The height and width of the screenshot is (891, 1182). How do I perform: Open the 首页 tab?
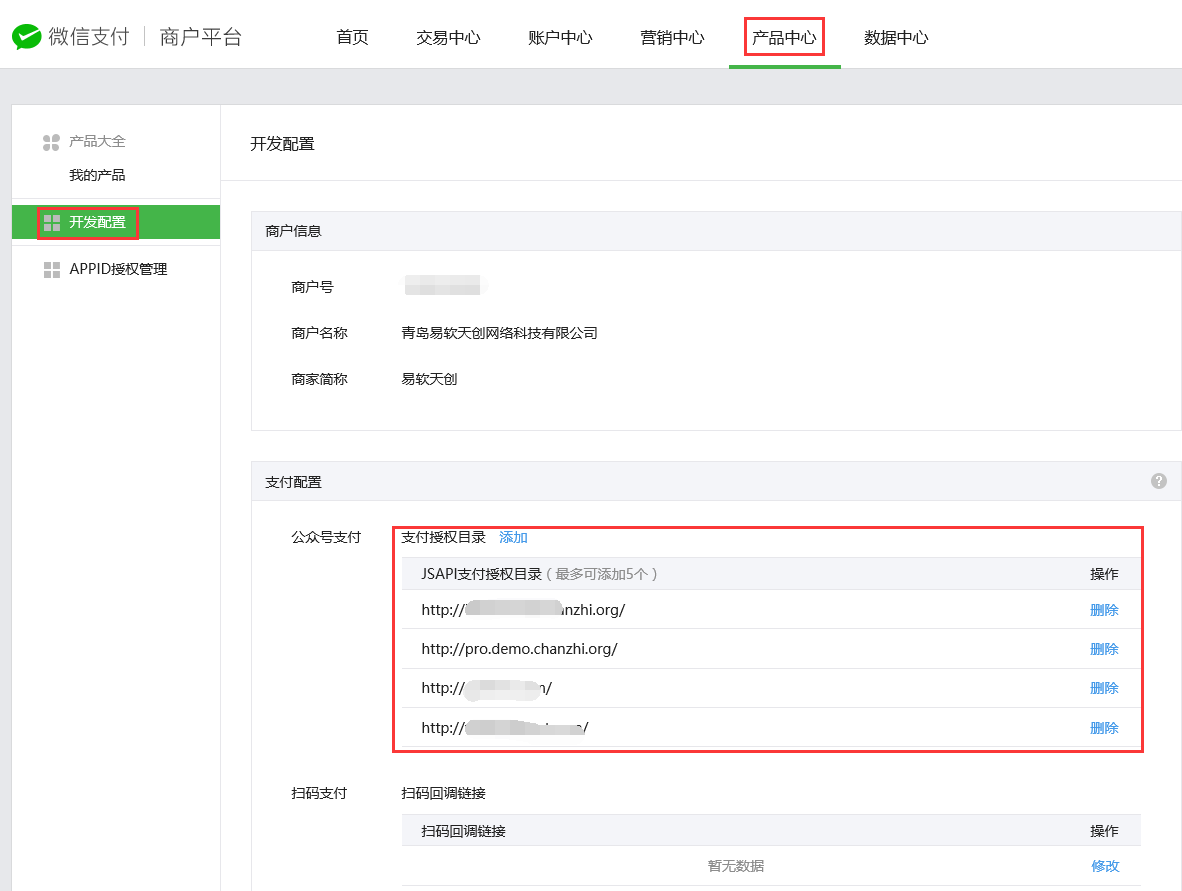pos(352,38)
